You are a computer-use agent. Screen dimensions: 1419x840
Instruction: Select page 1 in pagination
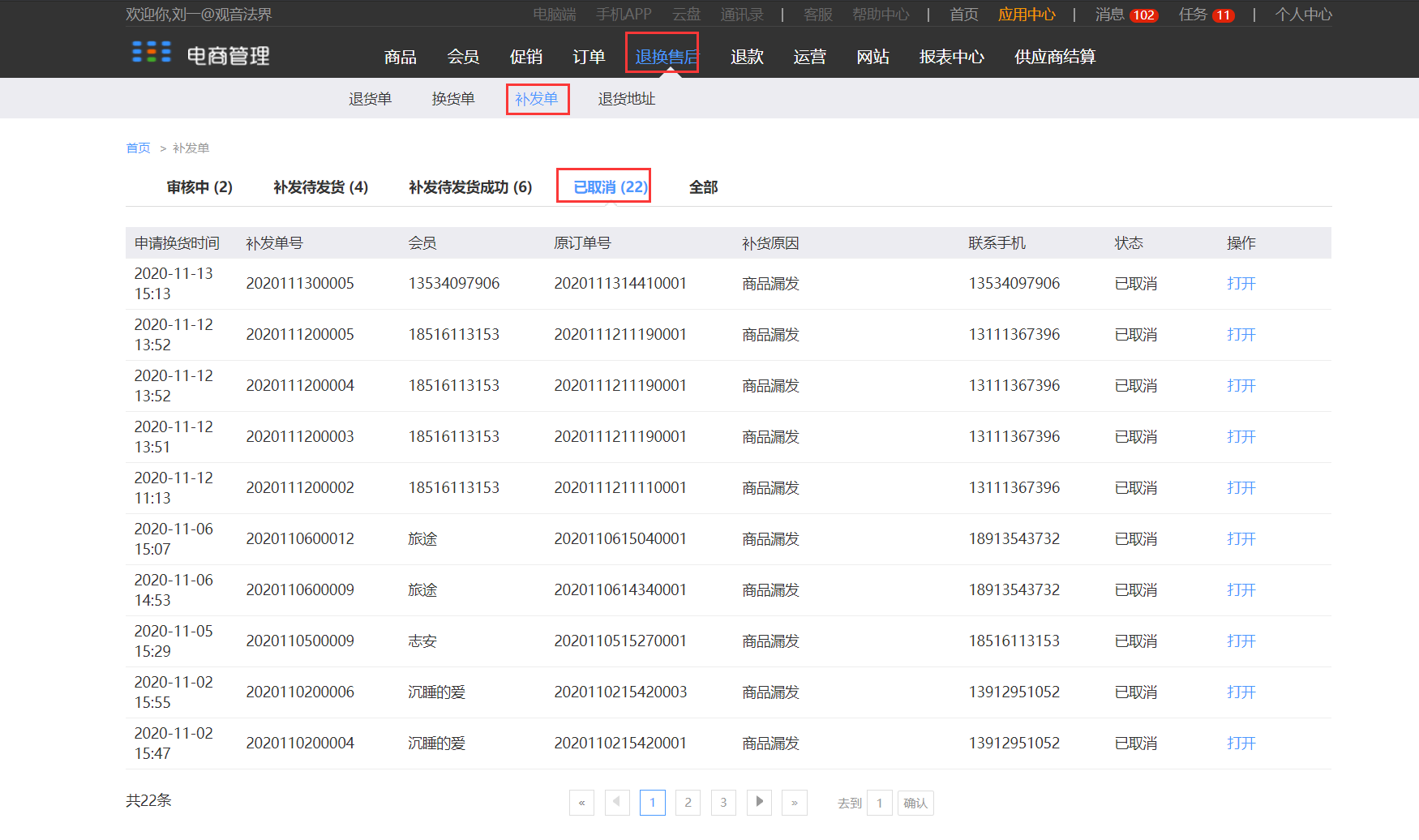653,803
